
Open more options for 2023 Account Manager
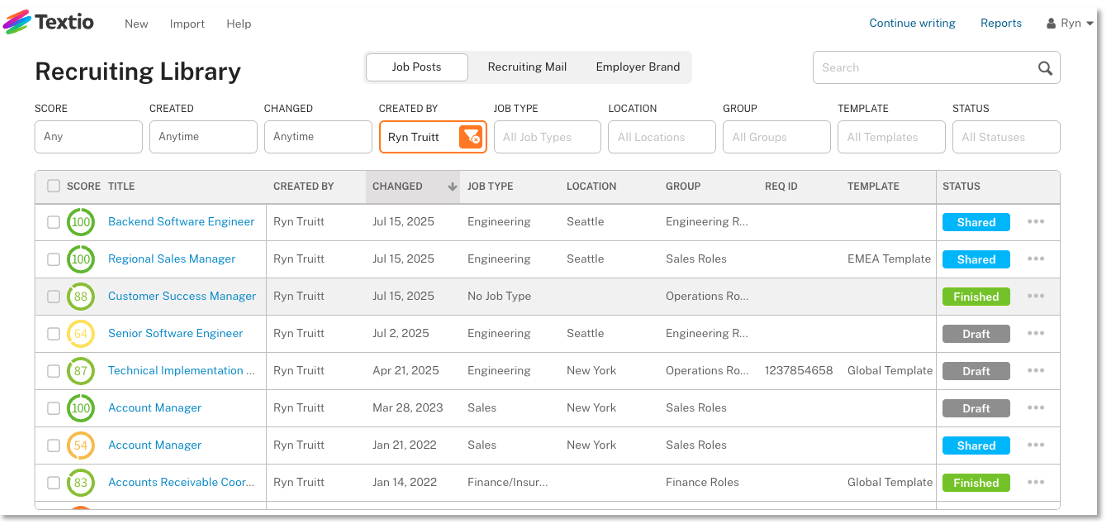(x=1035, y=408)
